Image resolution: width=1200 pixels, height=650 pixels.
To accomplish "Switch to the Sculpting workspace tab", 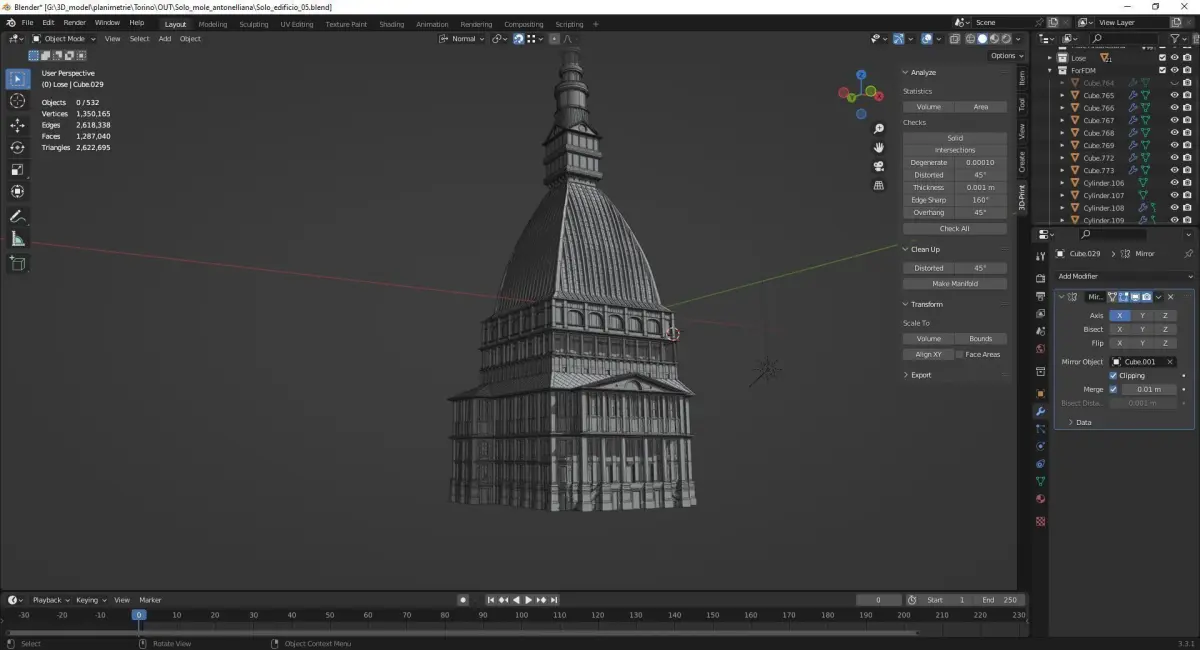I will (x=253, y=24).
